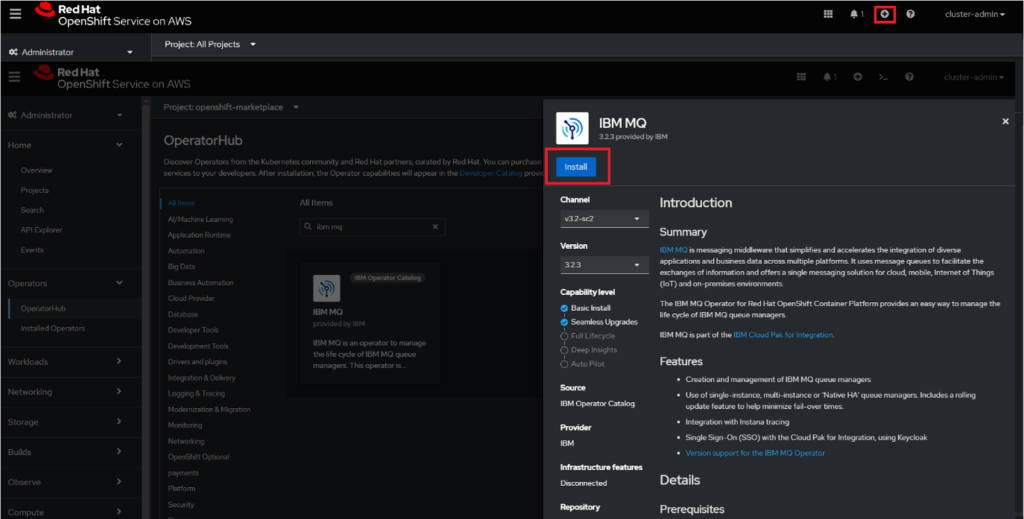Expand the Workloads navigation section

(x=65, y=362)
